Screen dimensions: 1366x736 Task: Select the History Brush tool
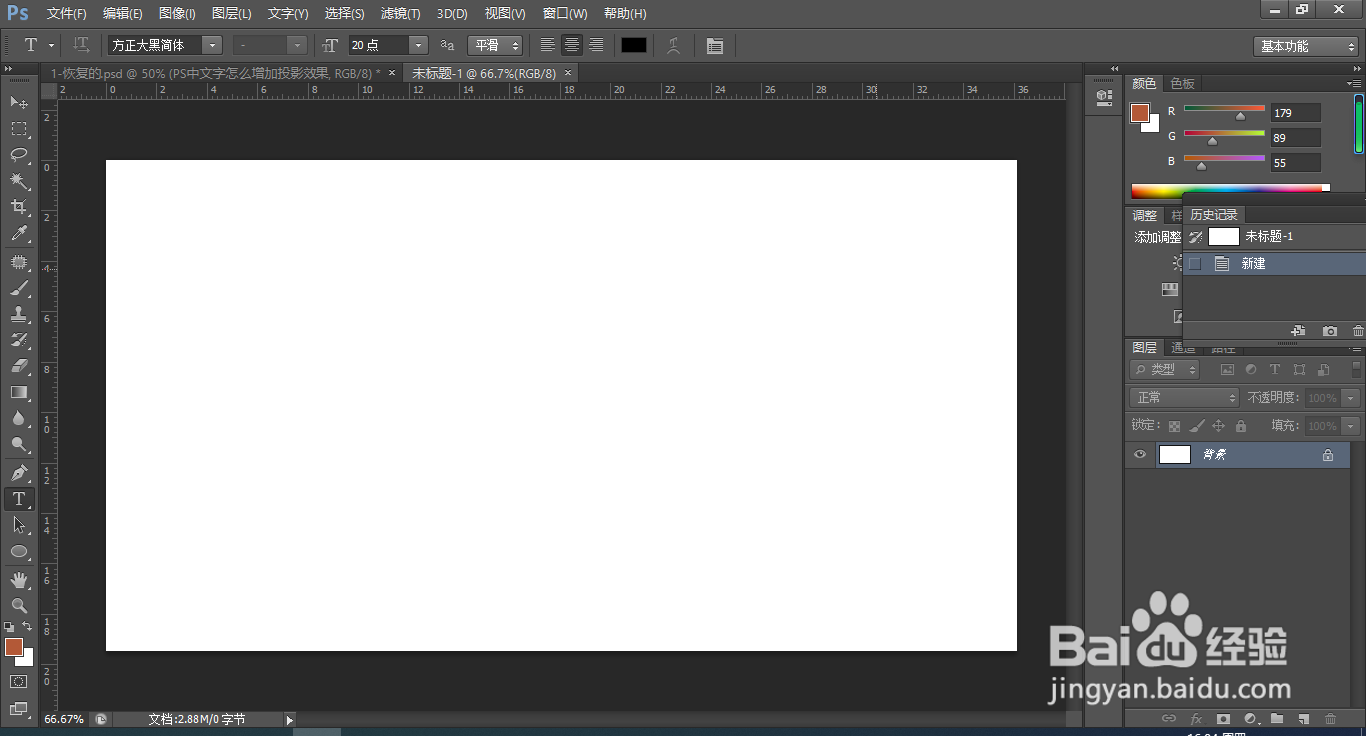19,340
